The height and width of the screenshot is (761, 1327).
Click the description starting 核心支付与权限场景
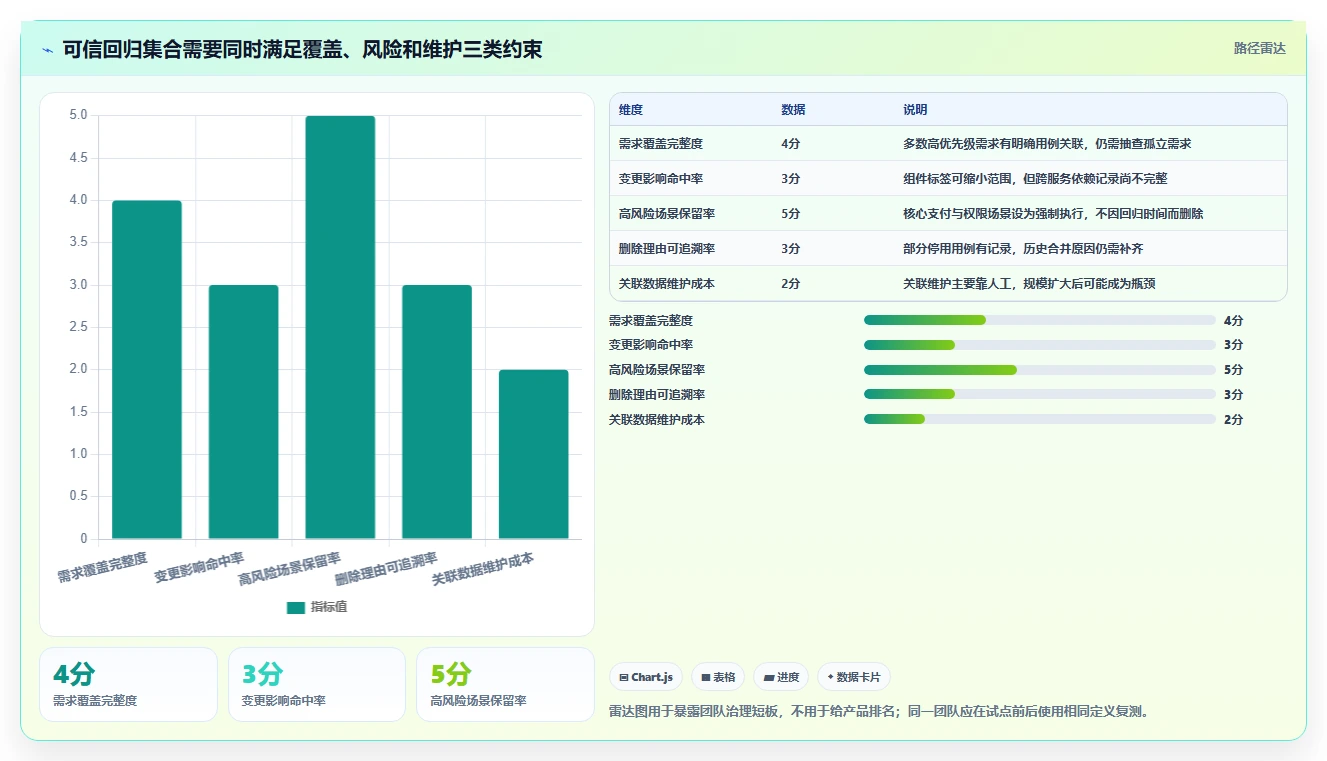1053,214
